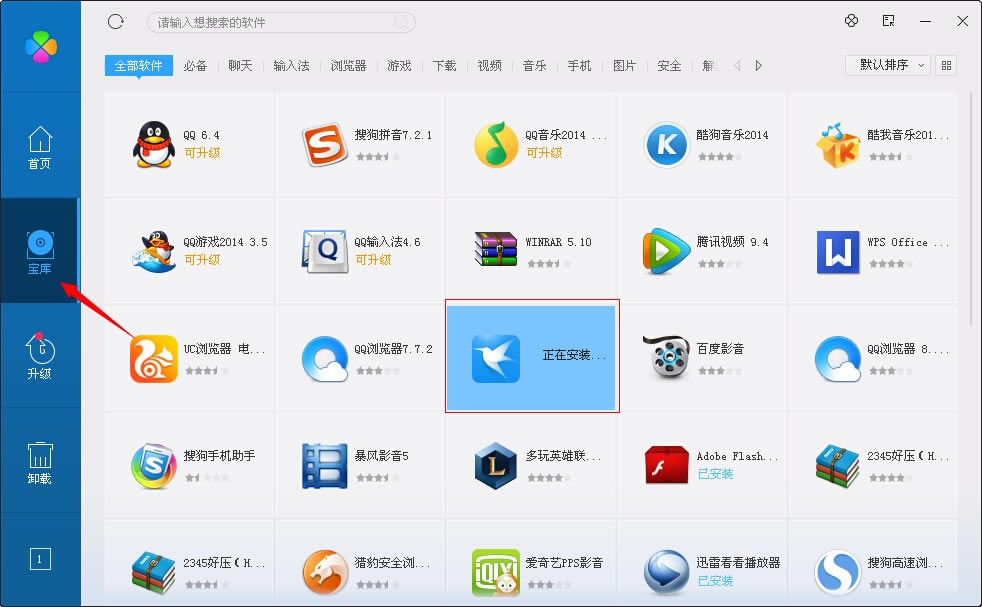This screenshot has width=982, height=607.
Task: Click the skin theme icon in the title bar
Action: pos(851,21)
